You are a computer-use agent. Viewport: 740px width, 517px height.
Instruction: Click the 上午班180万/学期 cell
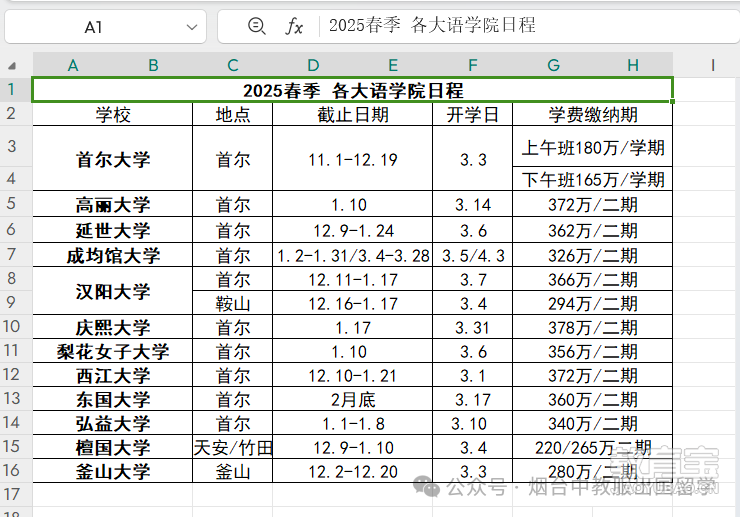593,146
